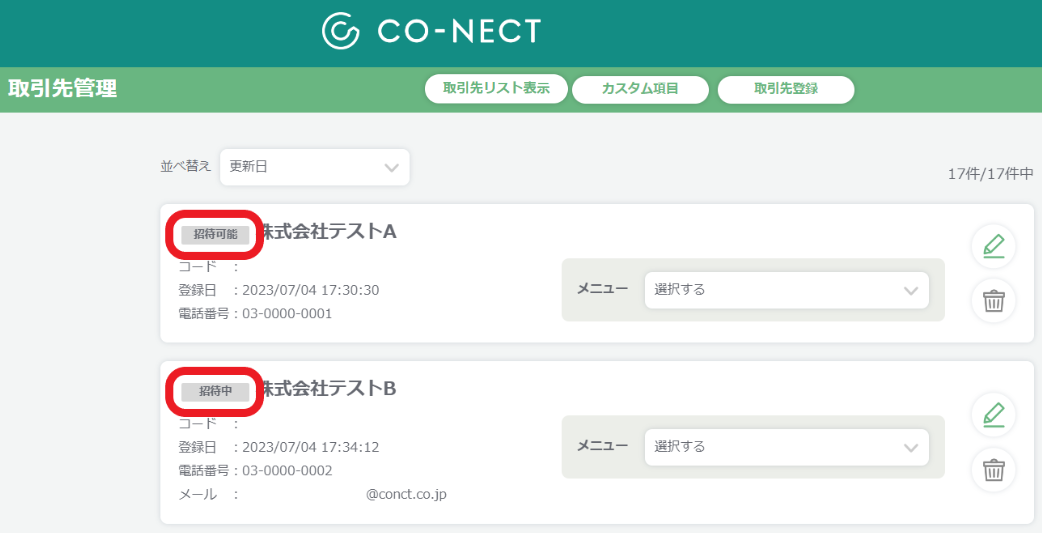1042x533 pixels.
Task: Click chevron in テストA 選択する menu
Action: (910, 291)
